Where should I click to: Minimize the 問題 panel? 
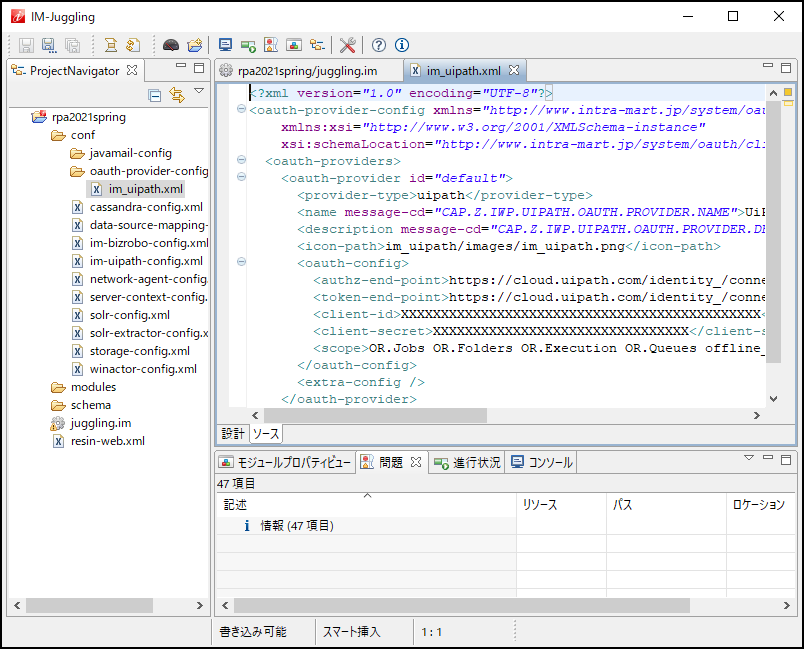(768, 458)
